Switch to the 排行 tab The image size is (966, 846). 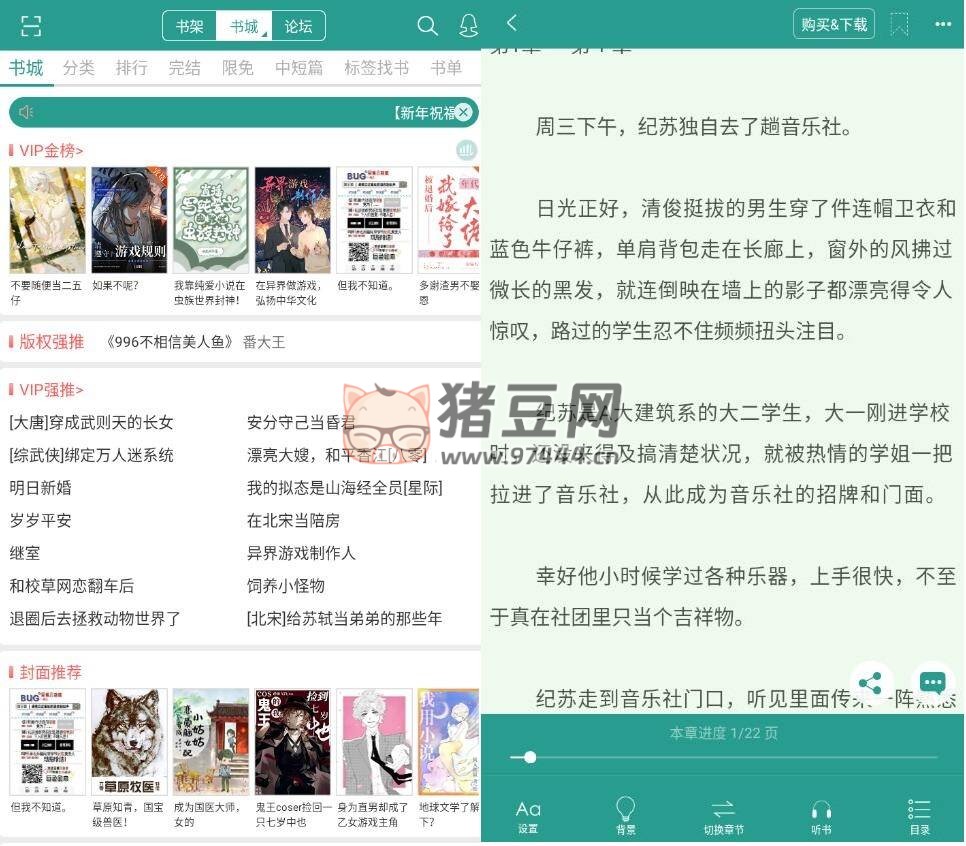pos(131,68)
